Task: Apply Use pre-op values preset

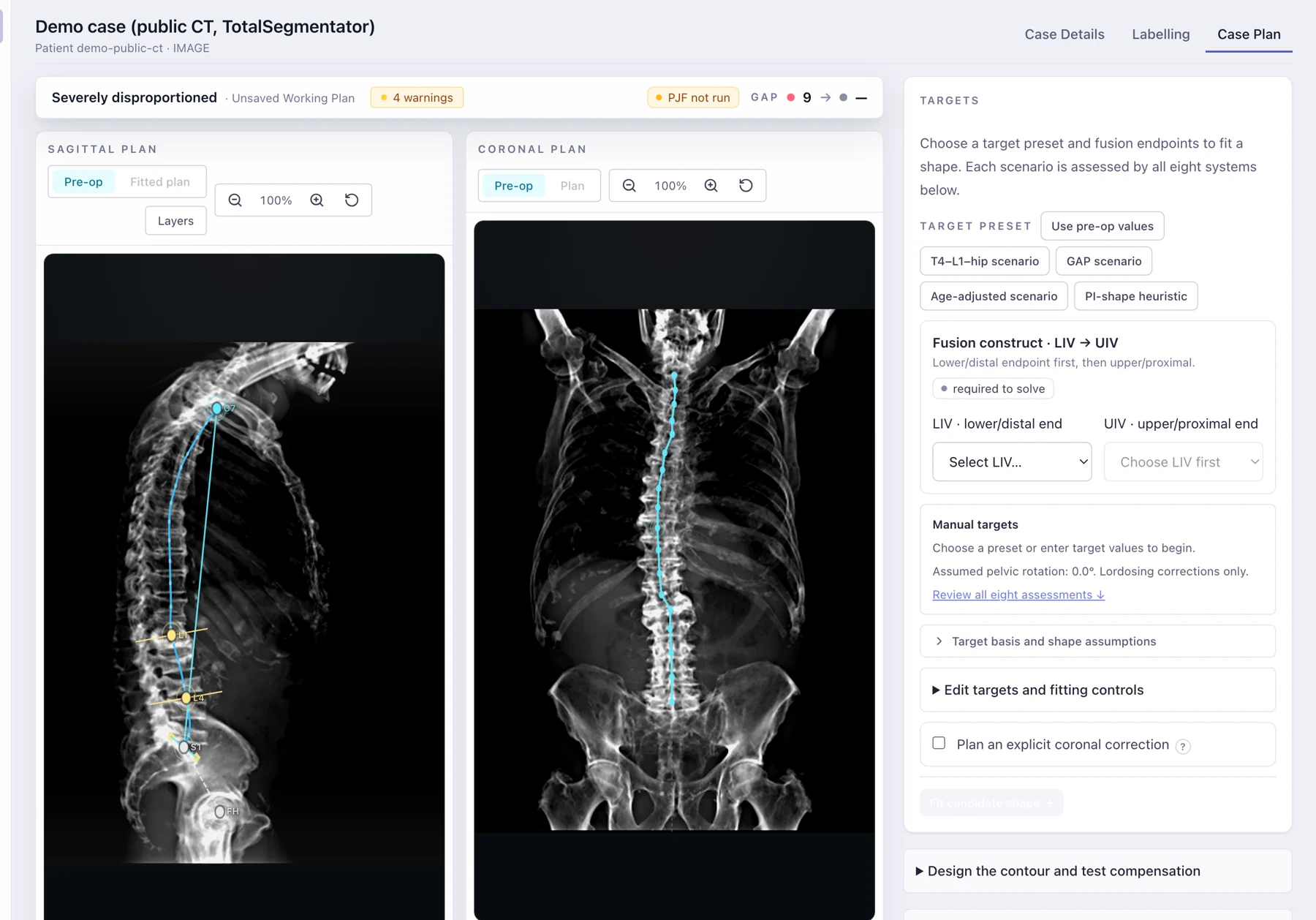Action: pos(1102,226)
